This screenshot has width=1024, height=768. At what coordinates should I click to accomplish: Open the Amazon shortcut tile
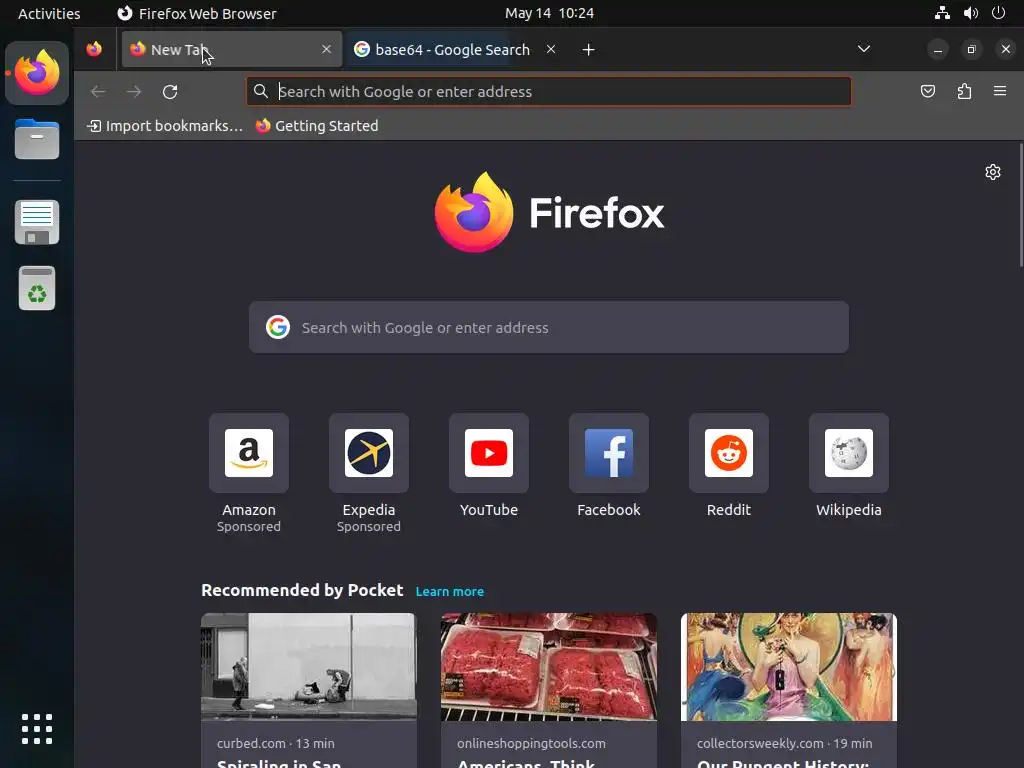pos(249,453)
